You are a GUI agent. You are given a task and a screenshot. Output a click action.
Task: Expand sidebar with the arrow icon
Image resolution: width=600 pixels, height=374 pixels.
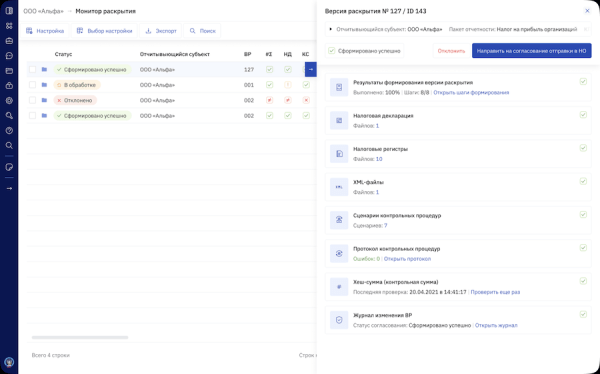pos(9,189)
